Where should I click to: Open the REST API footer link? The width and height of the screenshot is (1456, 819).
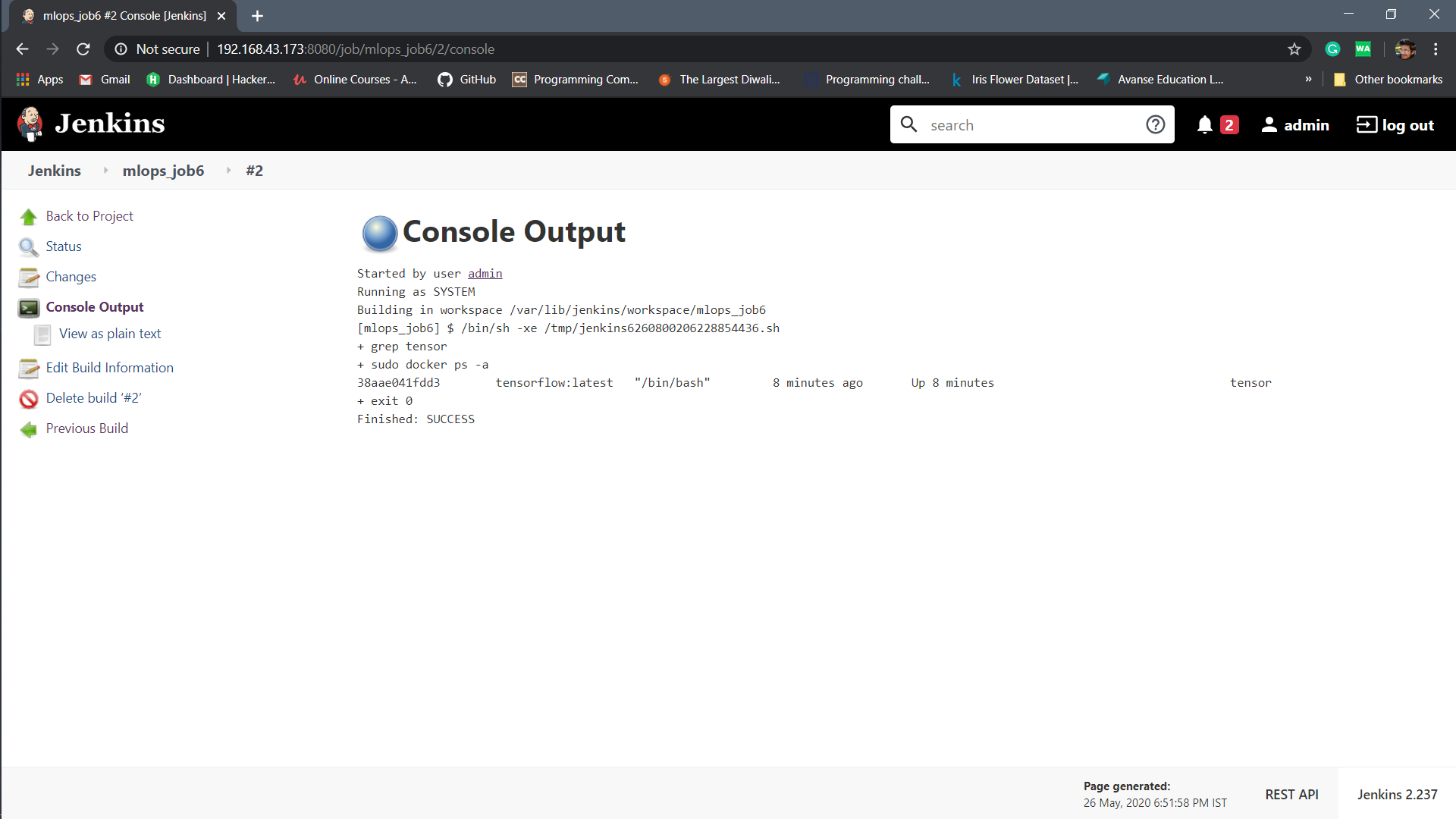pos(1291,794)
